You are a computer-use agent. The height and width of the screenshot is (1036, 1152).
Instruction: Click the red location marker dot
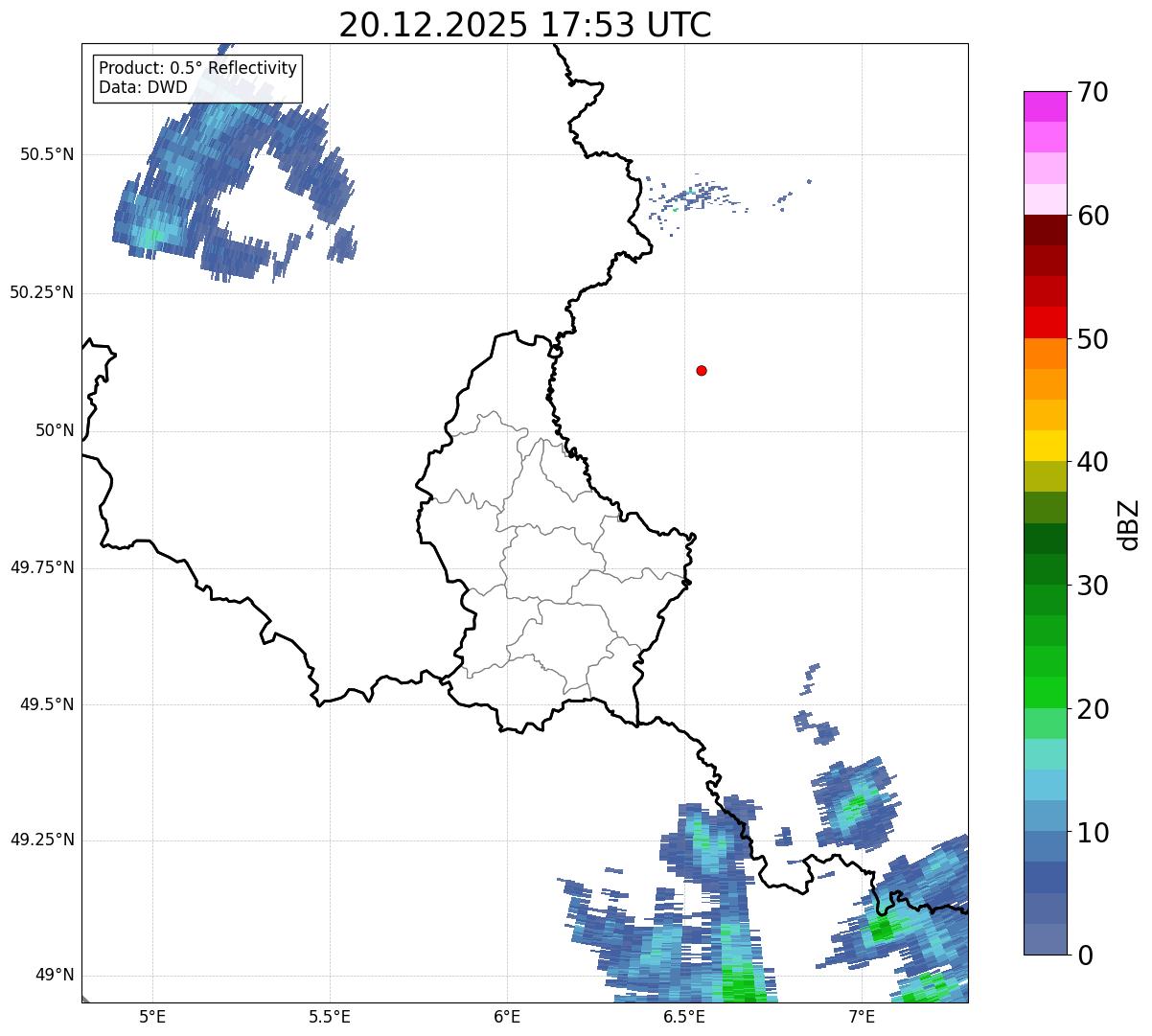pos(702,370)
